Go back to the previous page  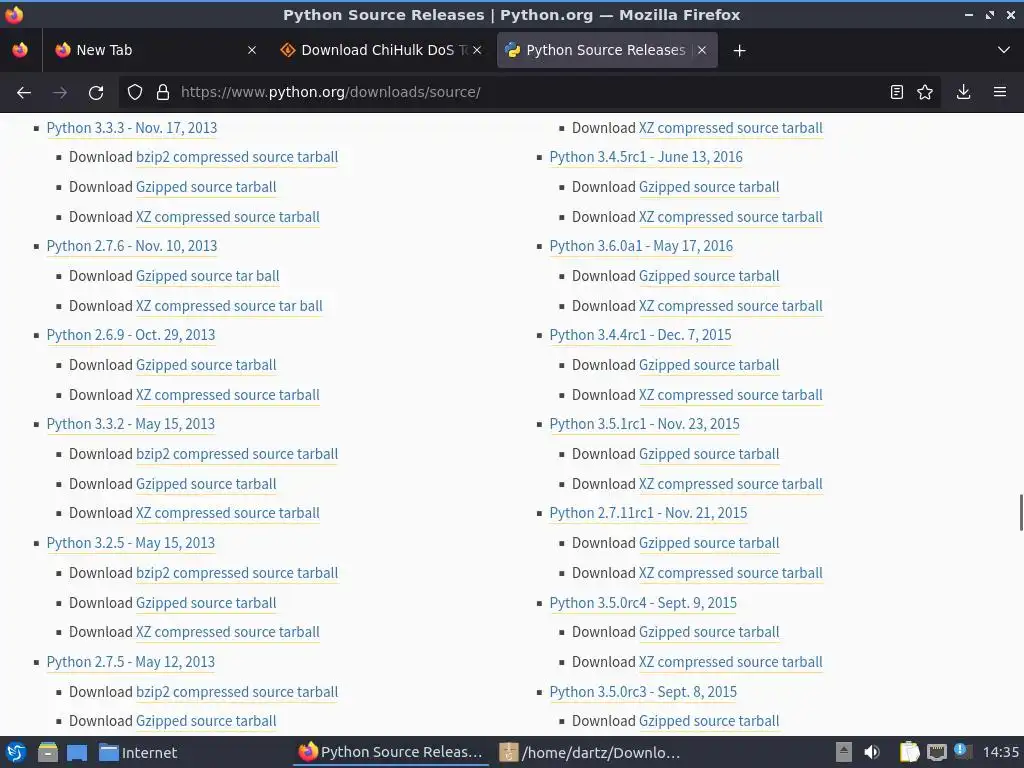click(24, 92)
